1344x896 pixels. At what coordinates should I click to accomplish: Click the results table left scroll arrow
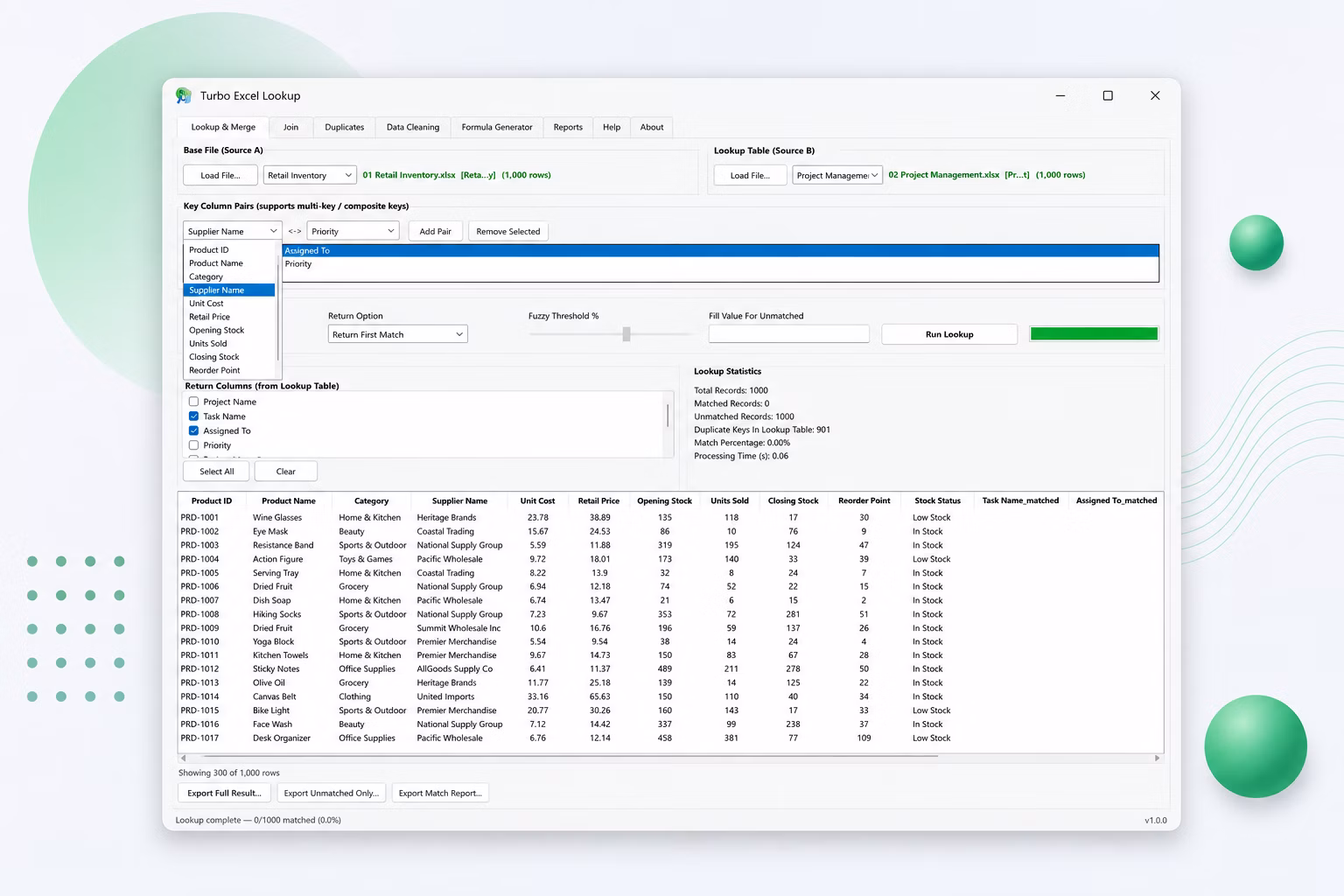[x=183, y=759]
